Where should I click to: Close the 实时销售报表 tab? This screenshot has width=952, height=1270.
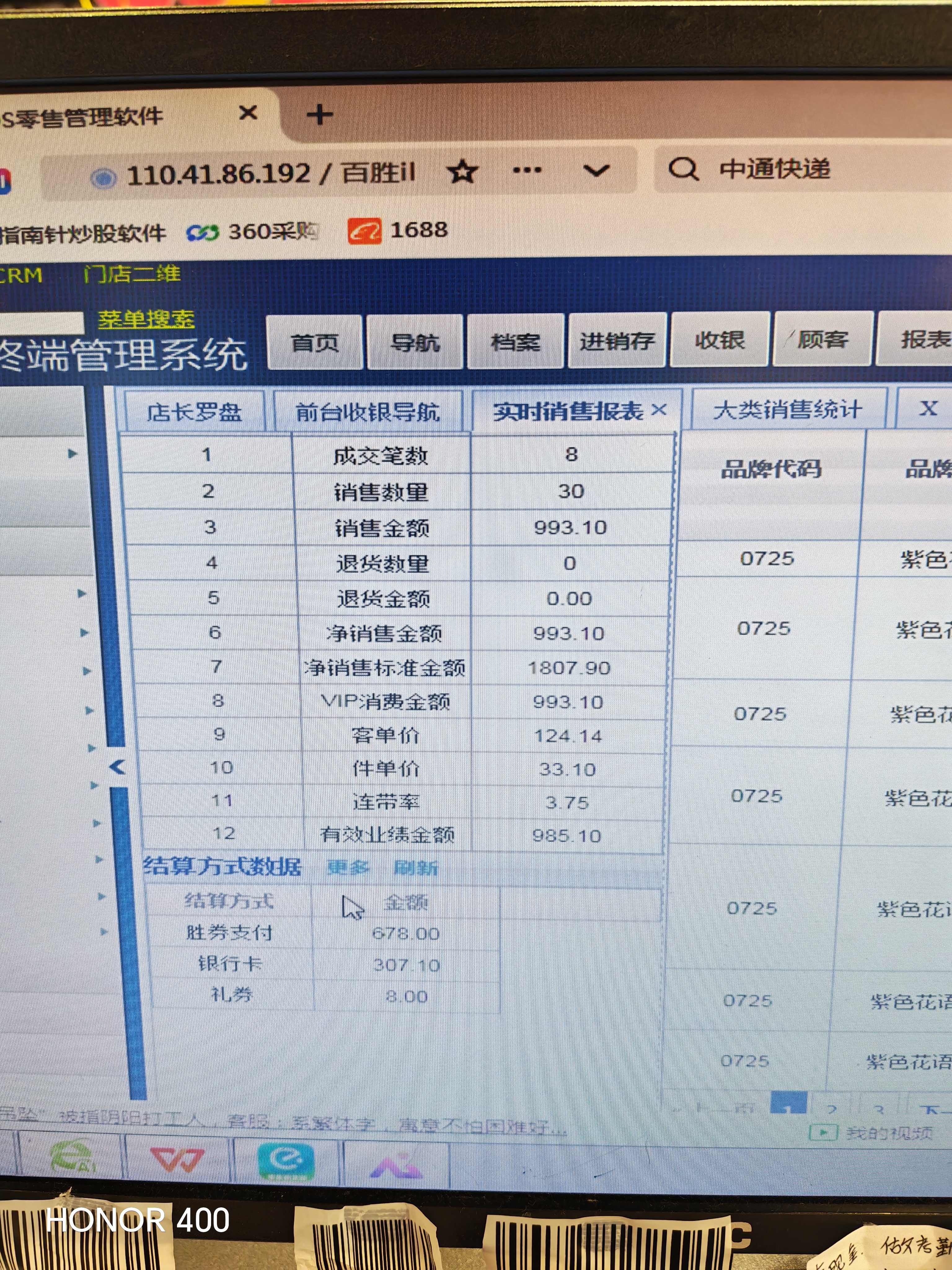point(659,410)
